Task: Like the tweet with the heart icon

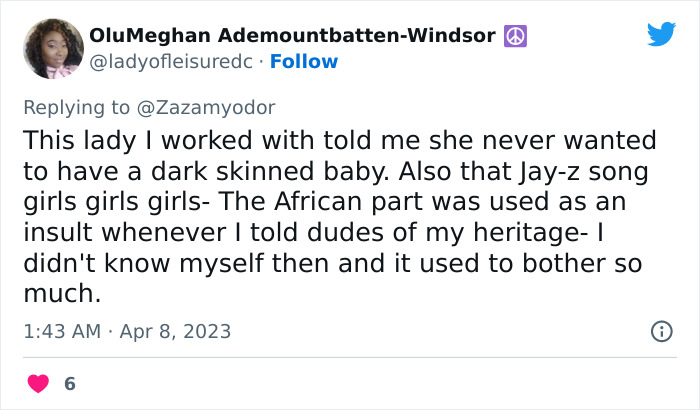Action: tap(39, 383)
